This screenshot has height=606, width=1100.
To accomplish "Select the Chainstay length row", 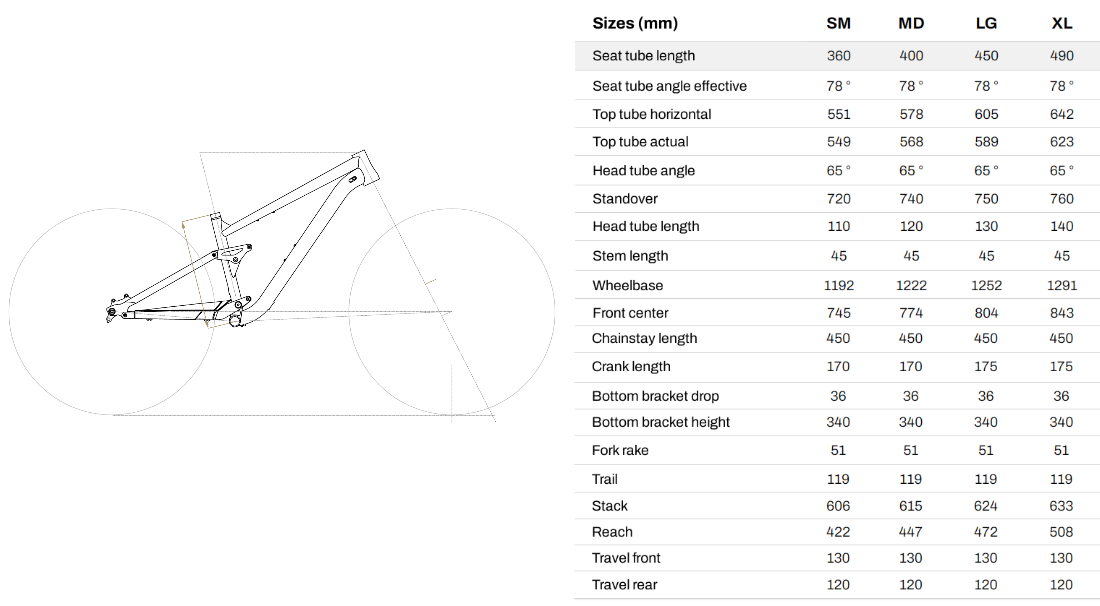I will point(837,339).
